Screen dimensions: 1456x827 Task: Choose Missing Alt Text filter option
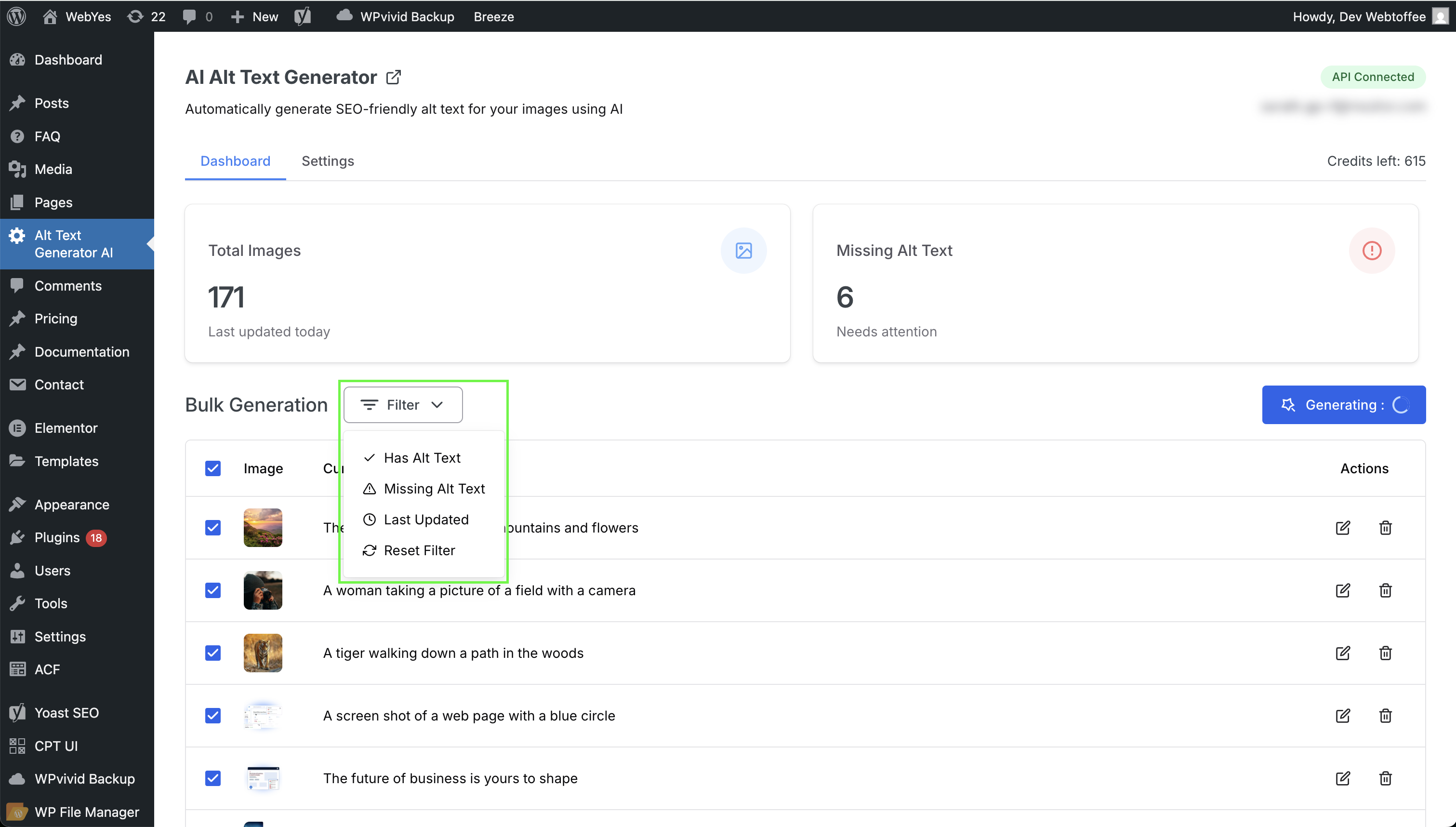[424, 489]
